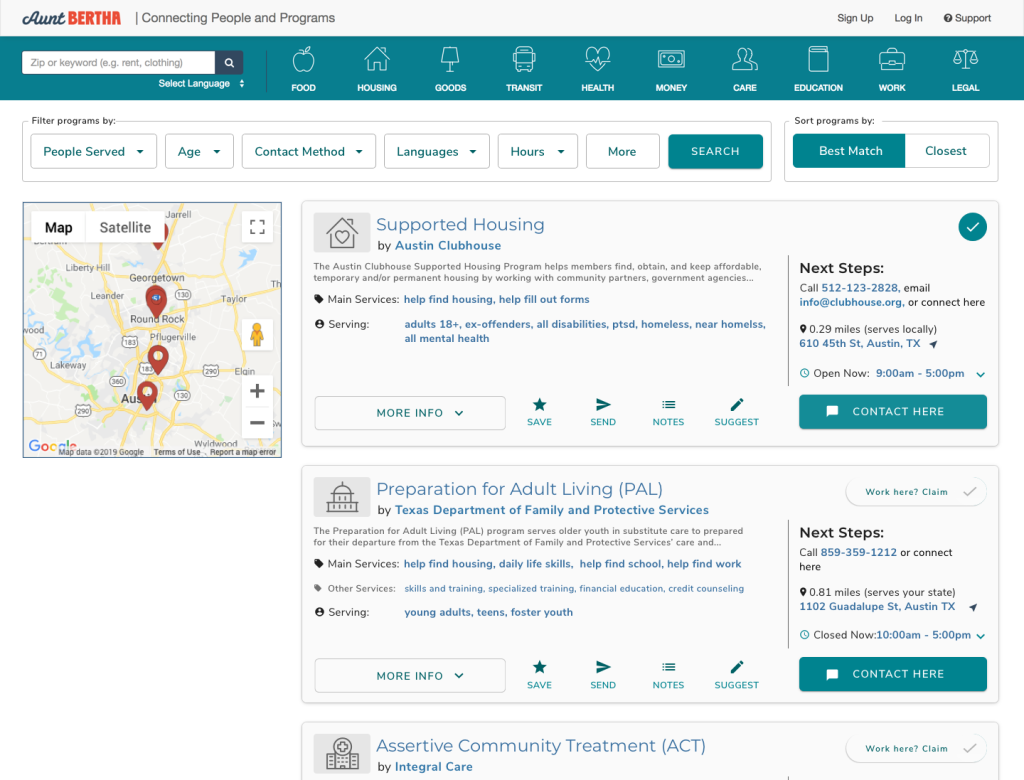Claim the Assertive Community Treatment listing
Image resolution: width=1024 pixels, height=780 pixels.
click(x=916, y=749)
